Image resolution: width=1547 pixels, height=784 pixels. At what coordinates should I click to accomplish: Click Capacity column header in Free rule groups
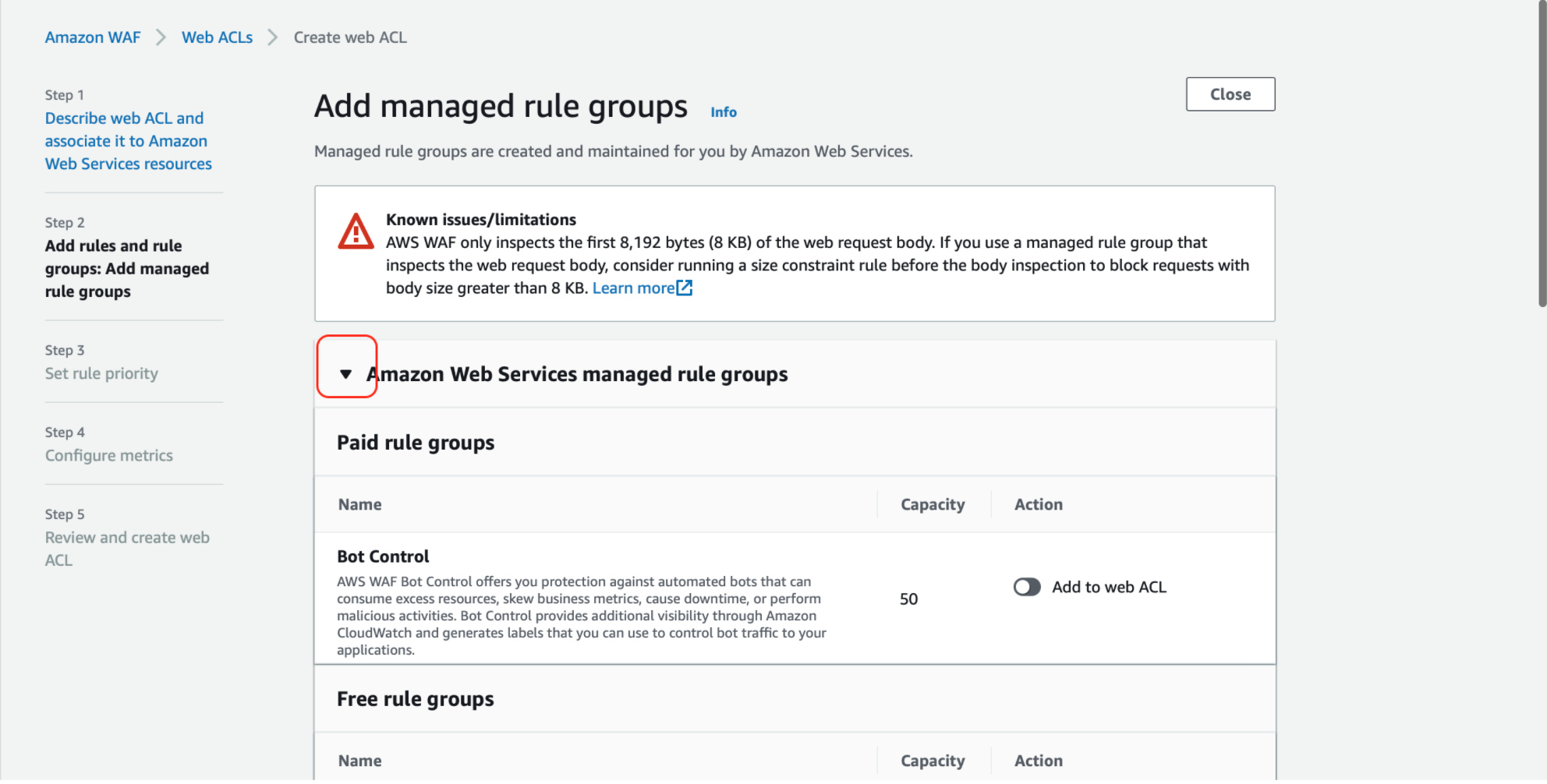(933, 761)
